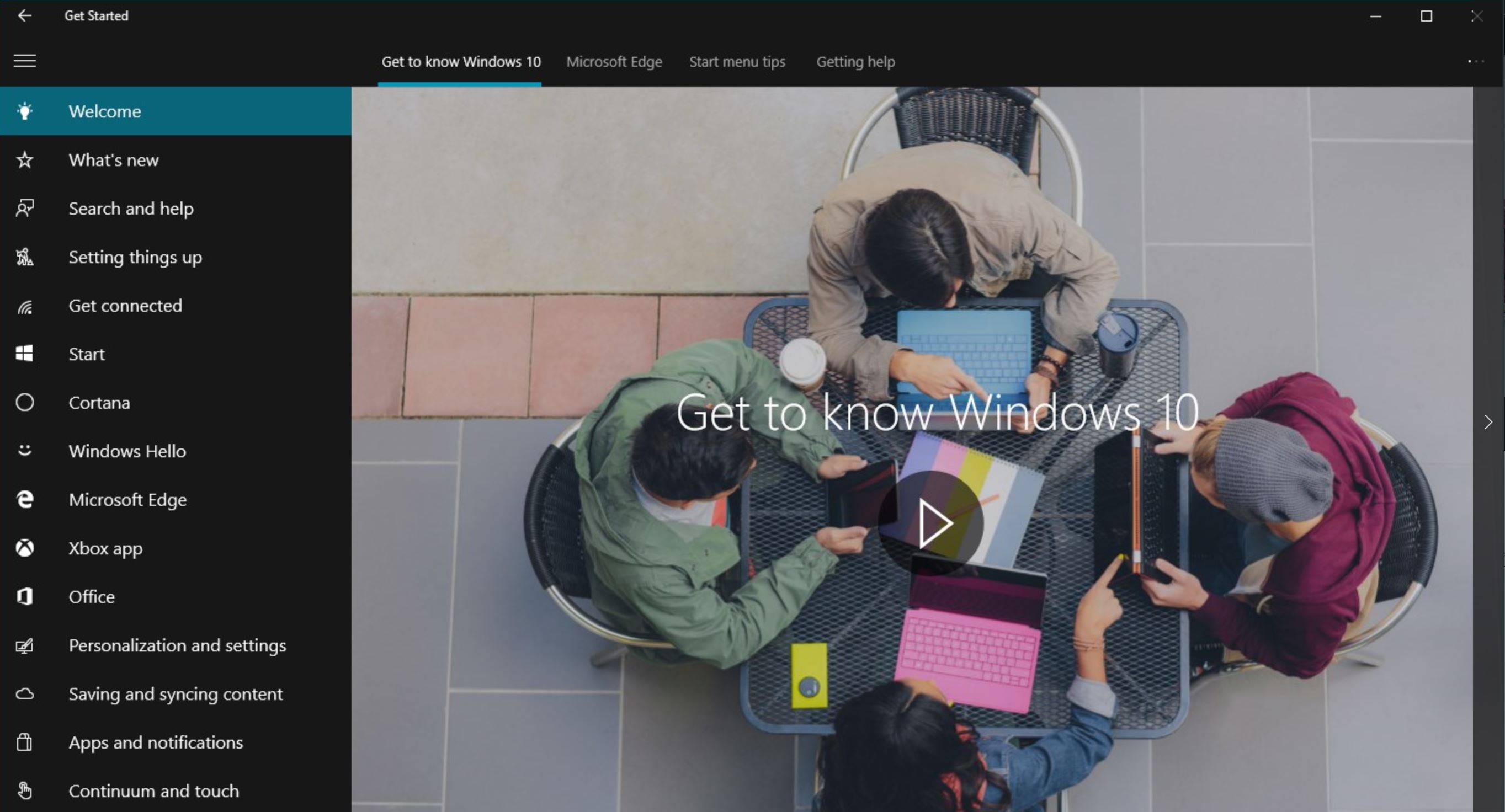Switch to the Getting help tab
Screen dimensions: 1505x812
(855, 62)
